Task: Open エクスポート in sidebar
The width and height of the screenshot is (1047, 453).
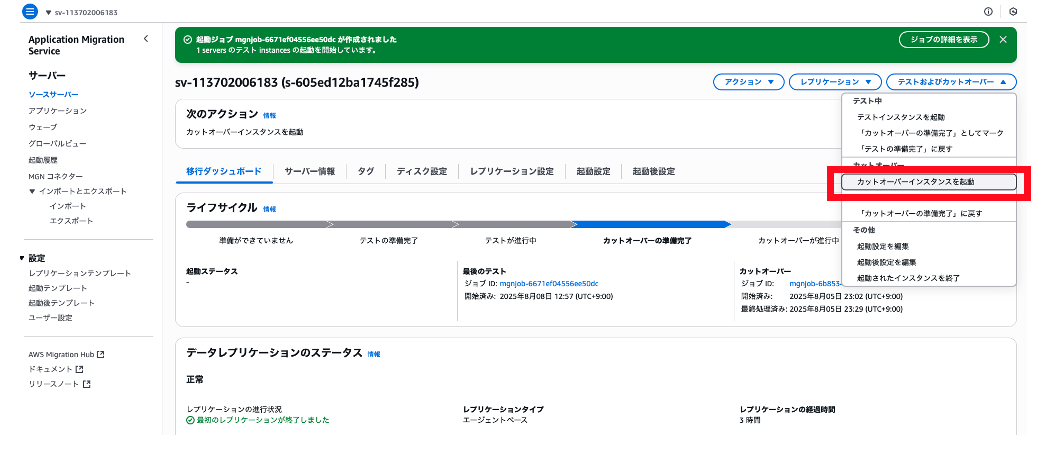Action: point(71,221)
